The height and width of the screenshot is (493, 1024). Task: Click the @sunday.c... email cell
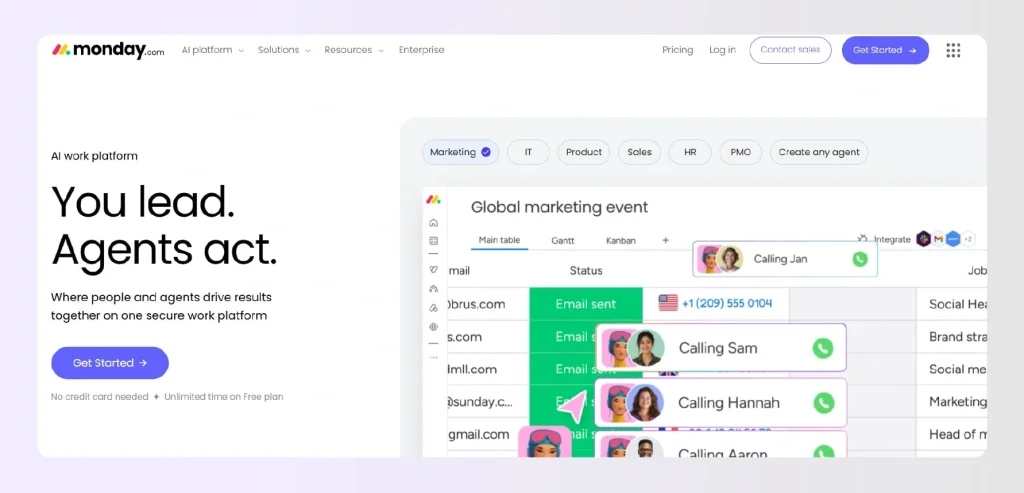coord(488,402)
